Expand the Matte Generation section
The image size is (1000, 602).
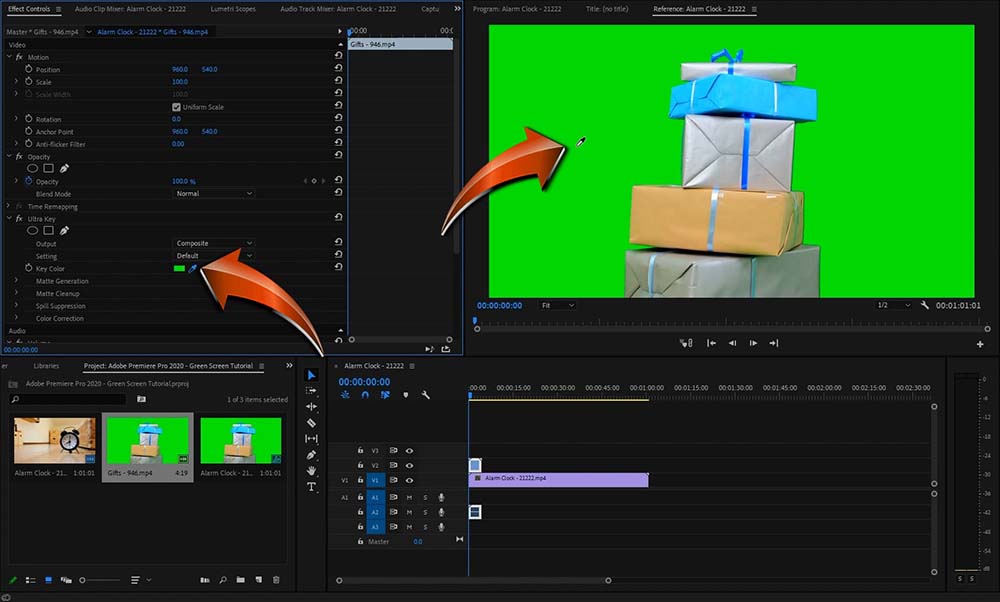pos(16,281)
